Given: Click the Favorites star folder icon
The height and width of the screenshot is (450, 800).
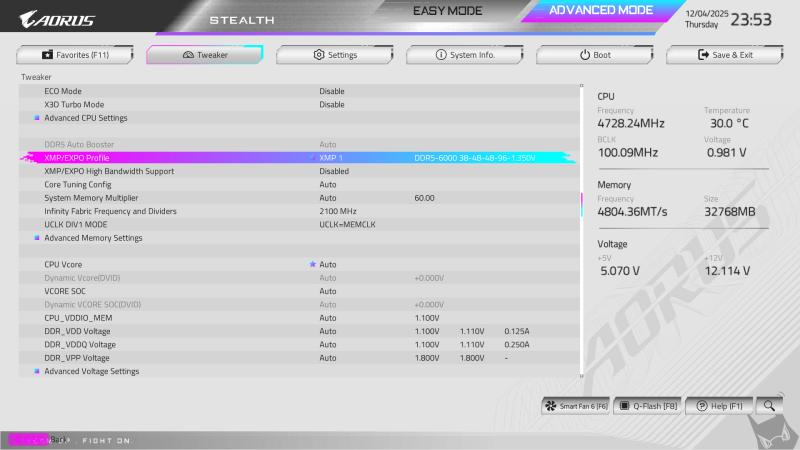Looking at the screenshot, I should point(47,54).
